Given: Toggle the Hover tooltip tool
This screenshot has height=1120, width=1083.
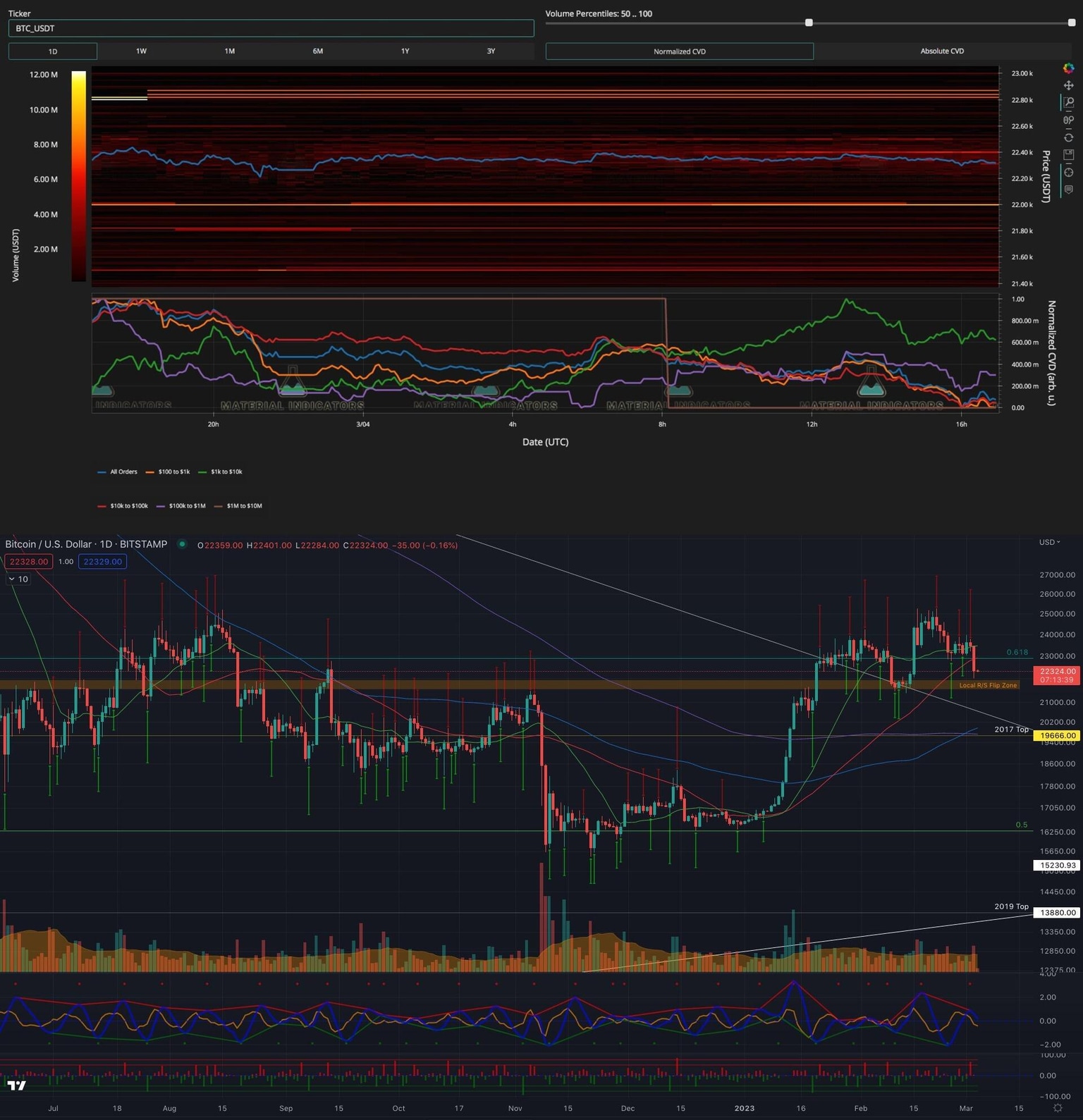Looking at the screenshot, I should coord(1068,190).
